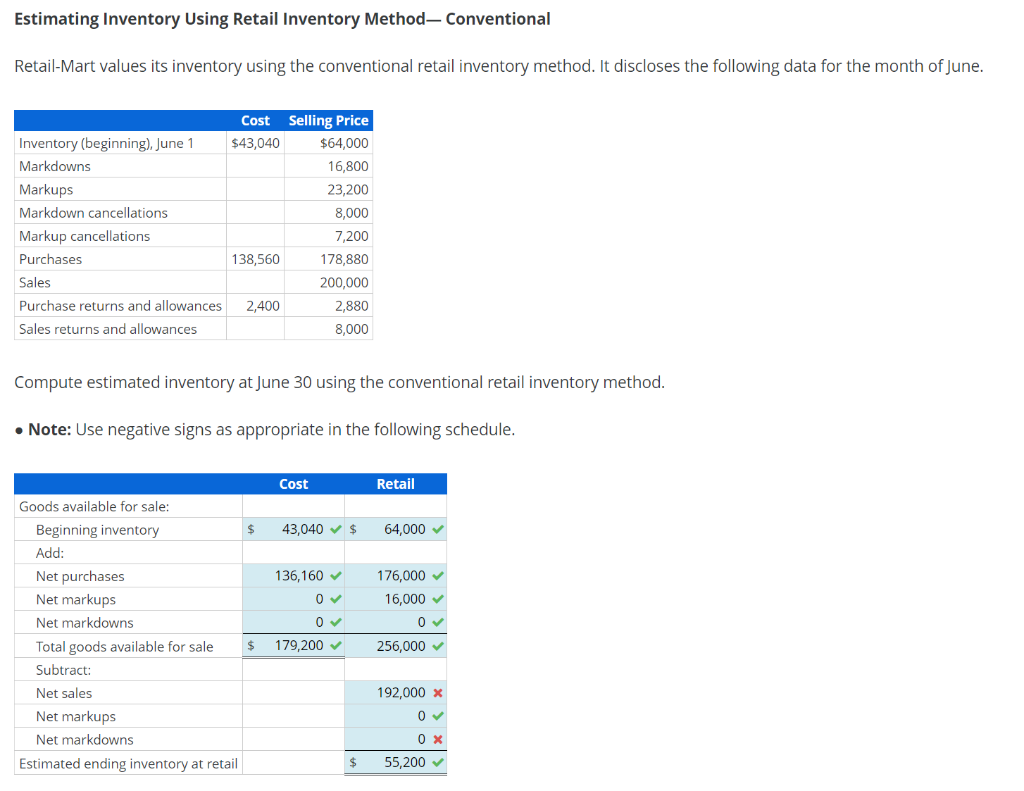Click the 'Markdown cancellations' row label
This screenshot has height=791, width=1024.
(x=93, y=213)
